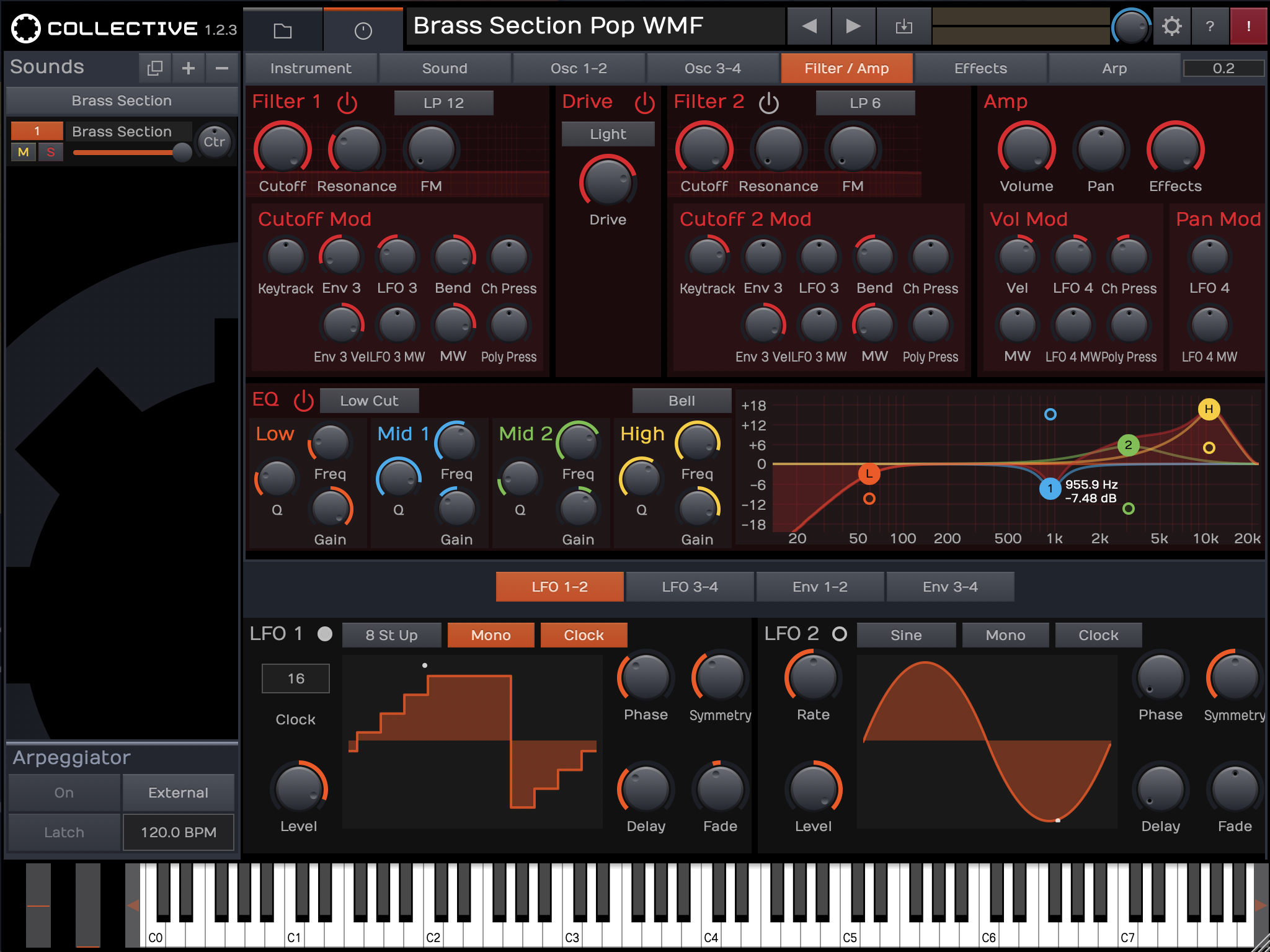Load the next preset with the right arrow
The height and width of the screenshot is (952, 1270).
(853, 26)
